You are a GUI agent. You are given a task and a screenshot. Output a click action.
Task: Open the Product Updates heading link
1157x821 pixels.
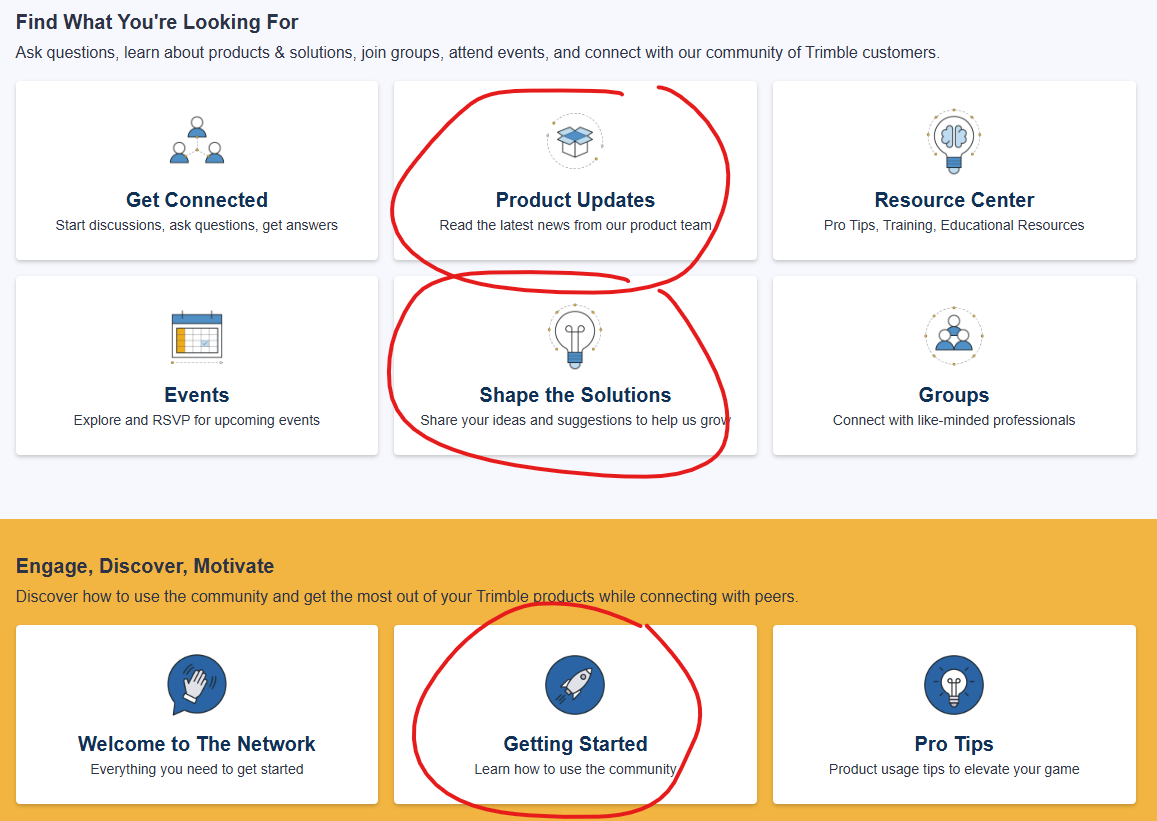coord(575,200)
